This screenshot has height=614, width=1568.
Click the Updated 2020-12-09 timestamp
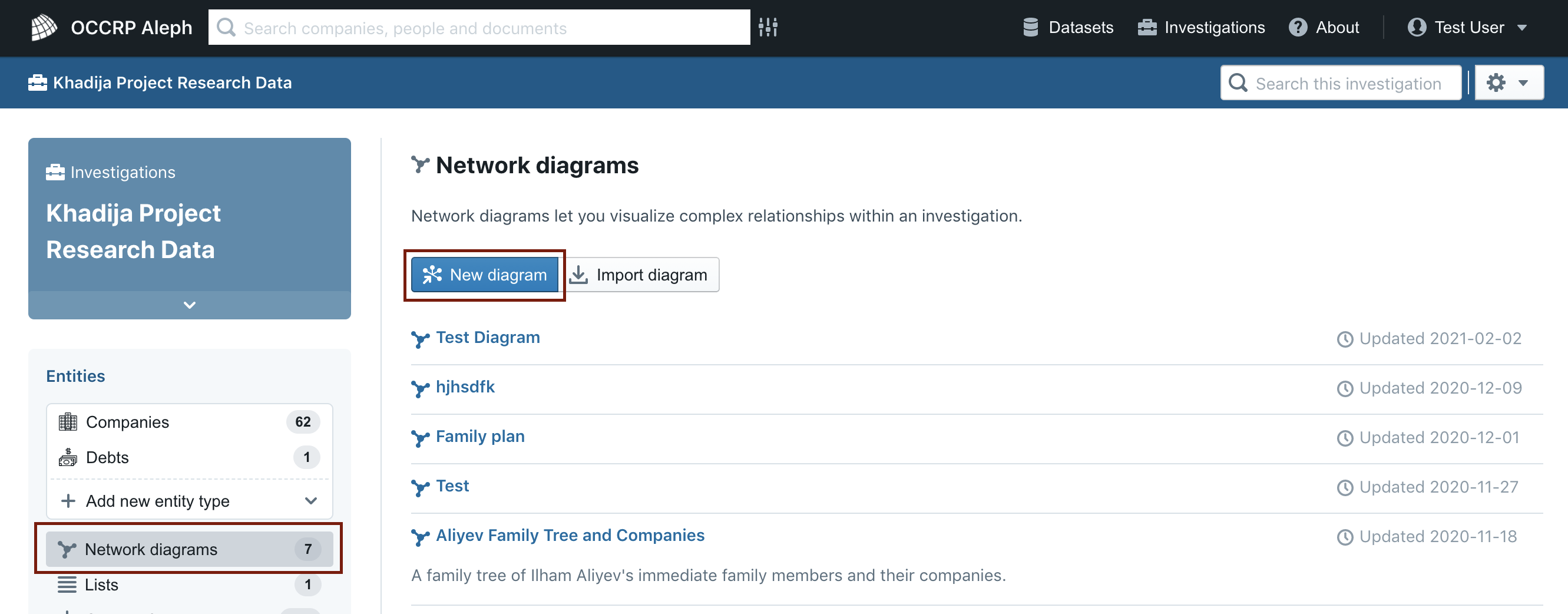pos(1440,388)
